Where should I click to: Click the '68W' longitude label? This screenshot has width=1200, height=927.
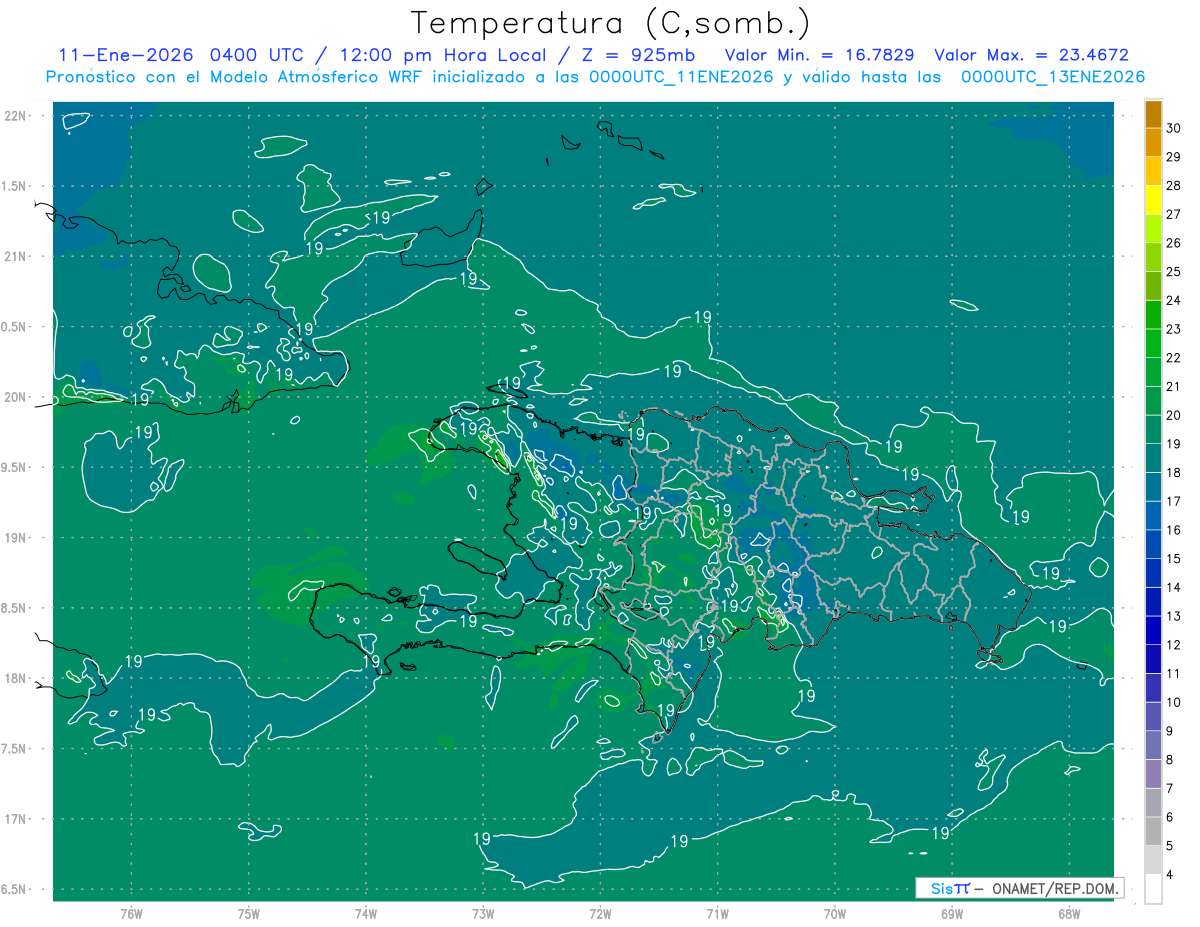tap(1069, 913)
